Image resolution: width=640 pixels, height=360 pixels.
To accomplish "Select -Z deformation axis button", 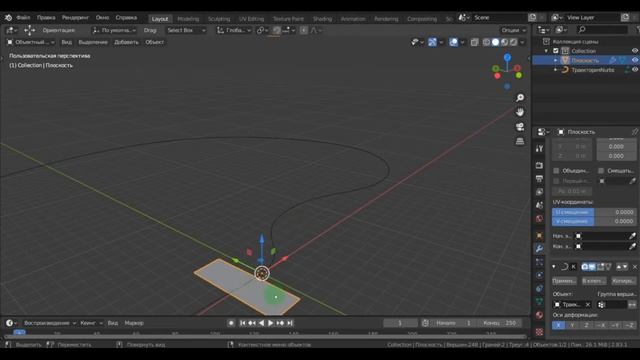I will pos(629,325).
